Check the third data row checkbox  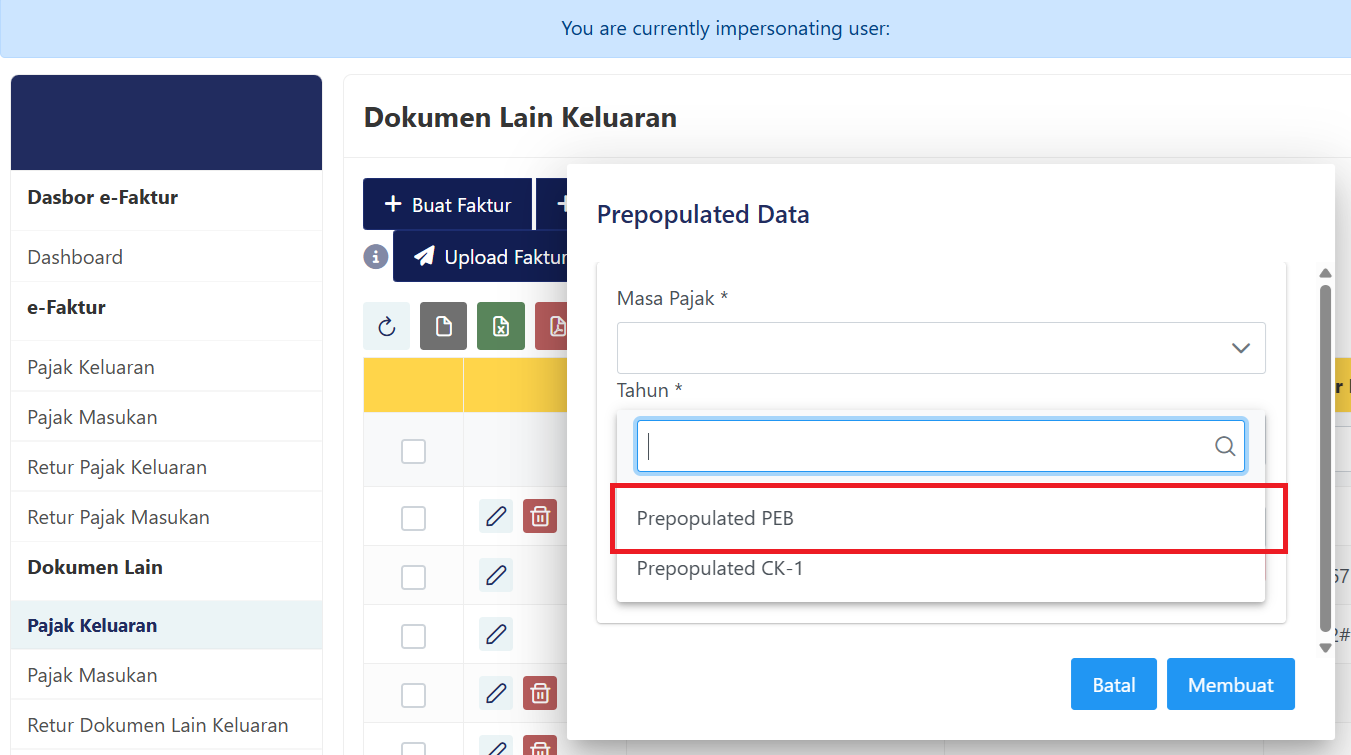click(413, 636)
